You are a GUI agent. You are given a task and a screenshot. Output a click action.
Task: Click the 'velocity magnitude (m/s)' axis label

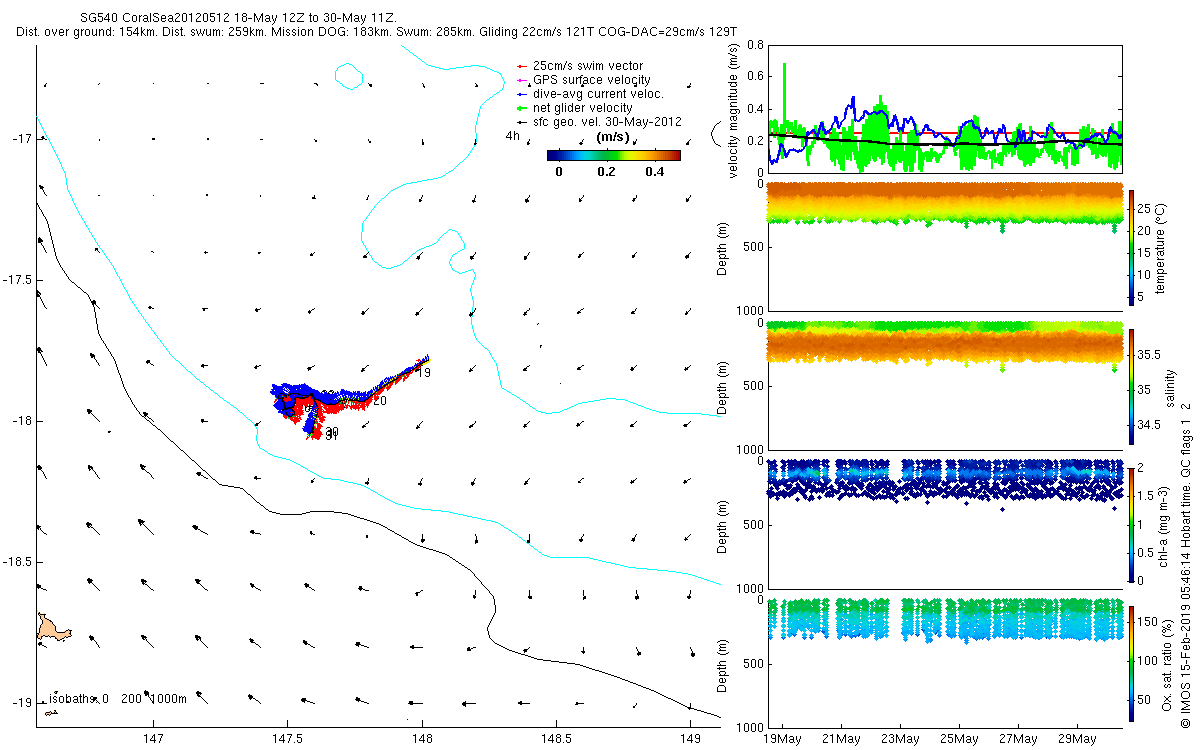[734, 109]
